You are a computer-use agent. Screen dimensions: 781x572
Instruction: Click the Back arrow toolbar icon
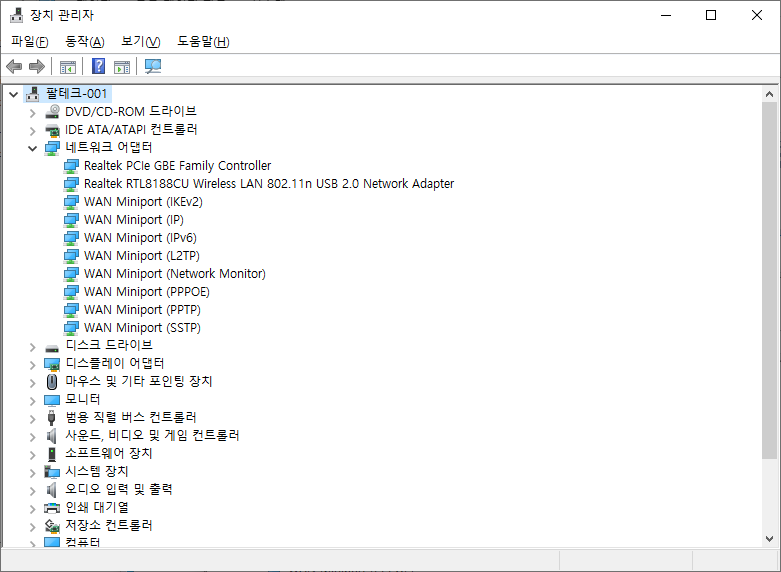[x=14, y=66]
